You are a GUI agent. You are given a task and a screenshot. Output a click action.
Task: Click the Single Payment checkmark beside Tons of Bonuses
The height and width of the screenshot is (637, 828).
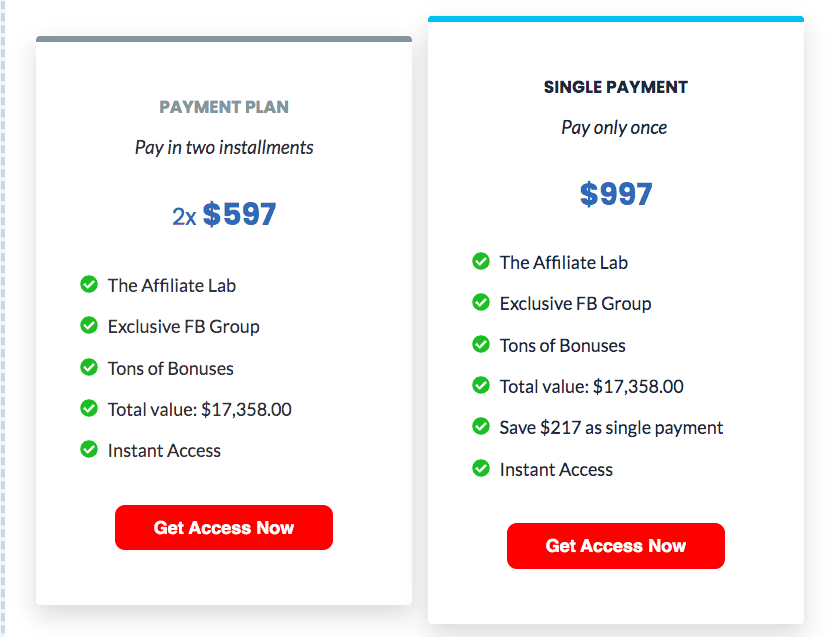point(481,344)
